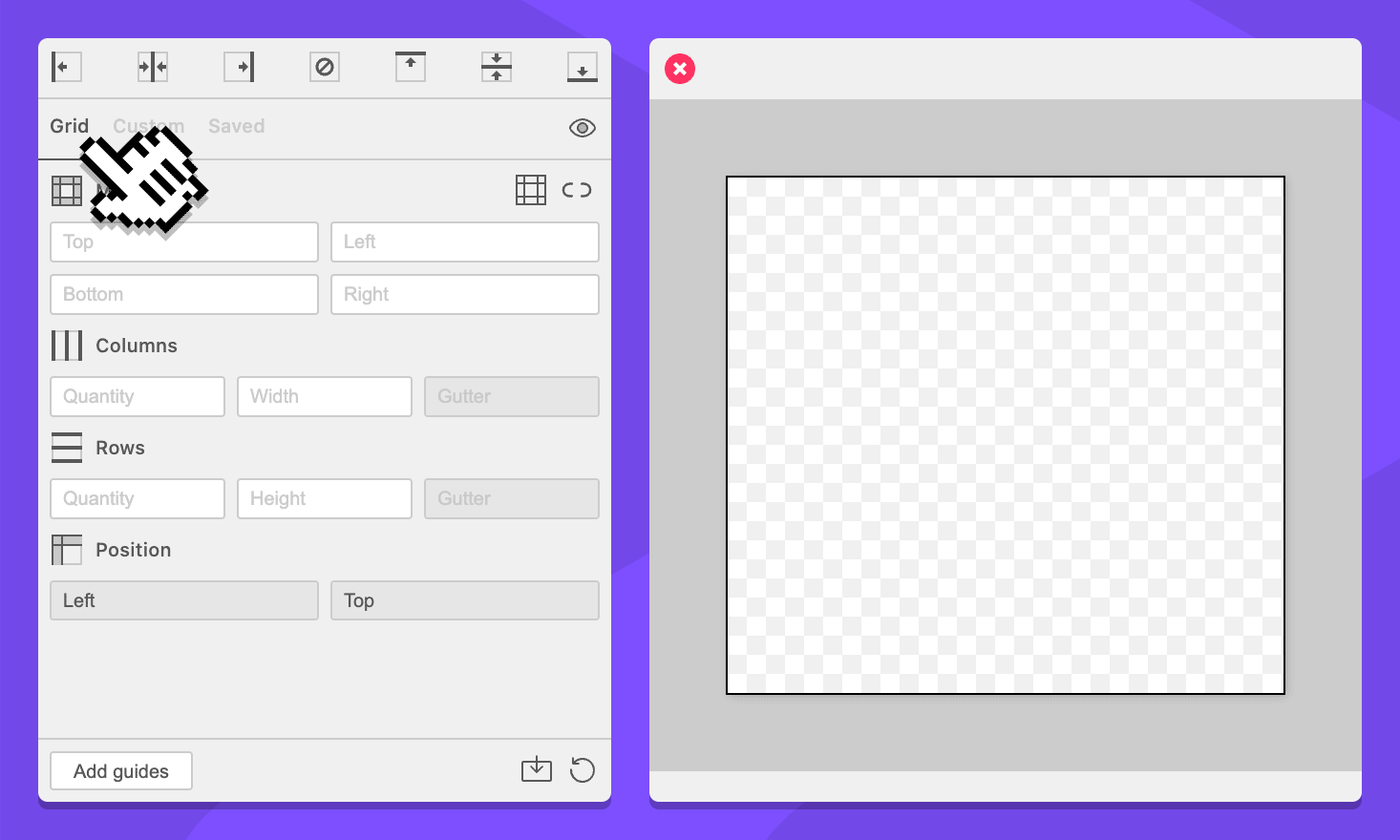Toggle the grid overlay icon beside link
Viewport: 1400px width, 840px height.
point(531,190)
